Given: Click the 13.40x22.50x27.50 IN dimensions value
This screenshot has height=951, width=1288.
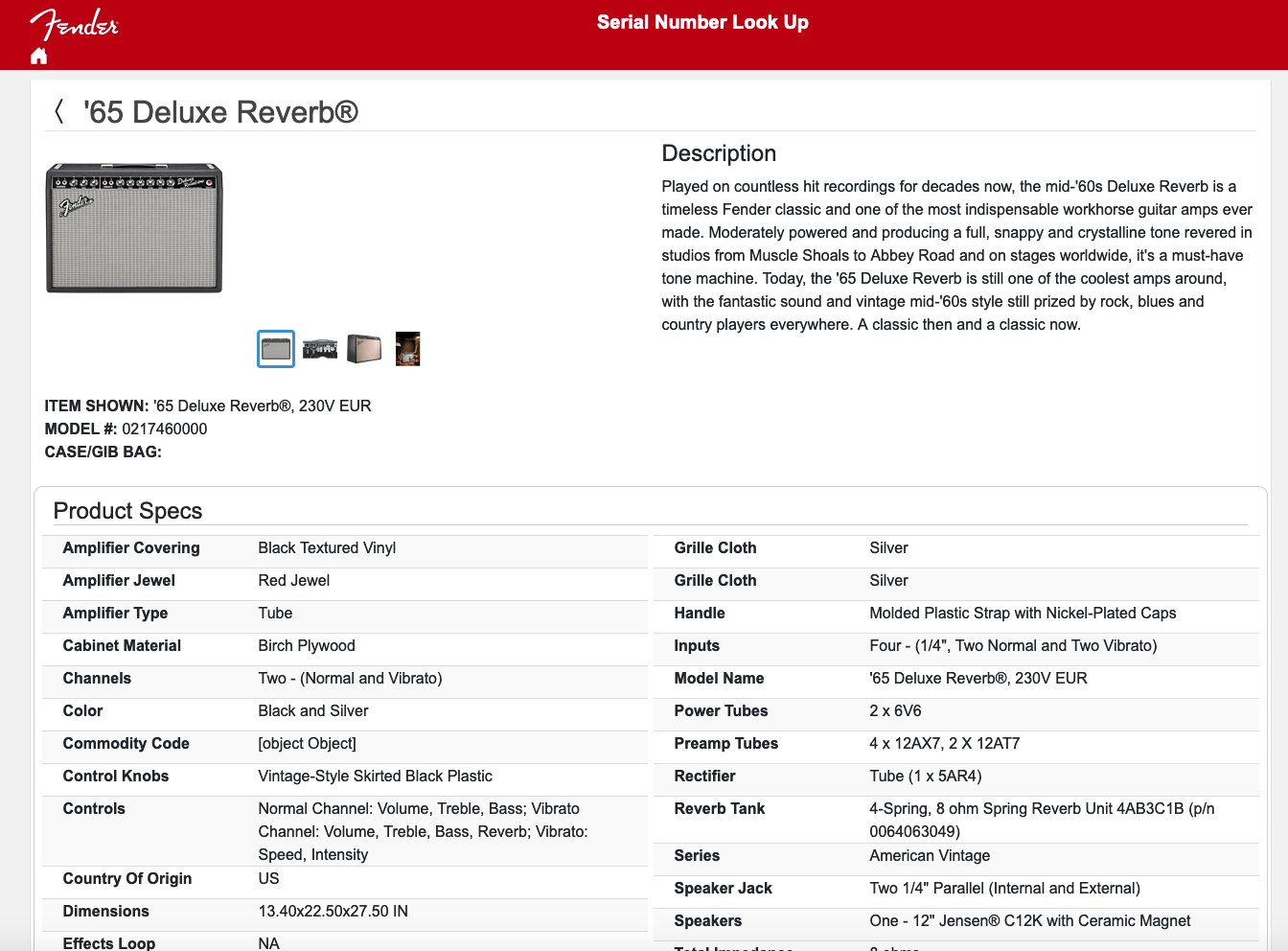Looking at the screenshot, I should tap(333, 911).
